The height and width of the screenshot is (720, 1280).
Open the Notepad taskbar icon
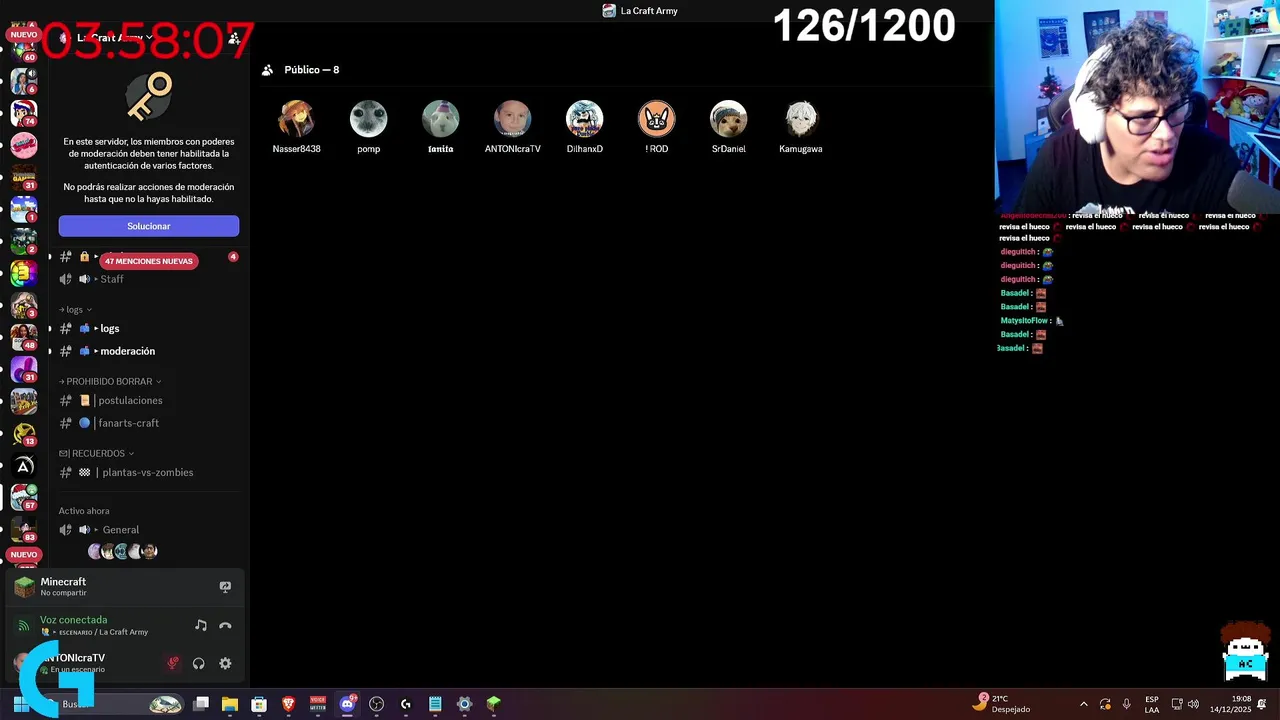pos(435,704)
